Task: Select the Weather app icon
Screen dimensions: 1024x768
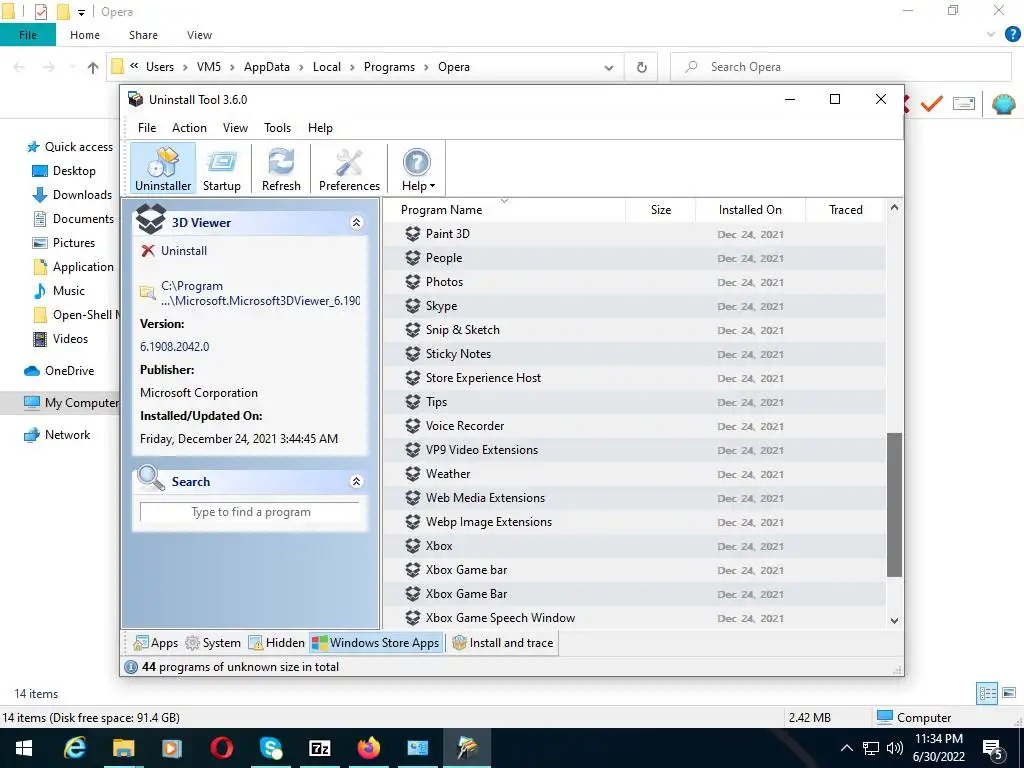Action: (x=413, y=474)
